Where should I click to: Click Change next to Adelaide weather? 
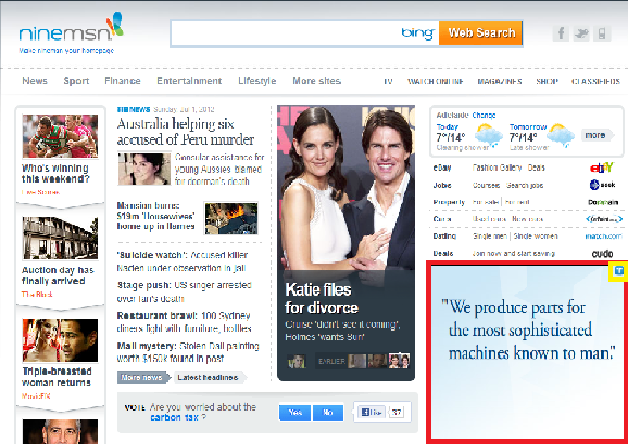483,115
